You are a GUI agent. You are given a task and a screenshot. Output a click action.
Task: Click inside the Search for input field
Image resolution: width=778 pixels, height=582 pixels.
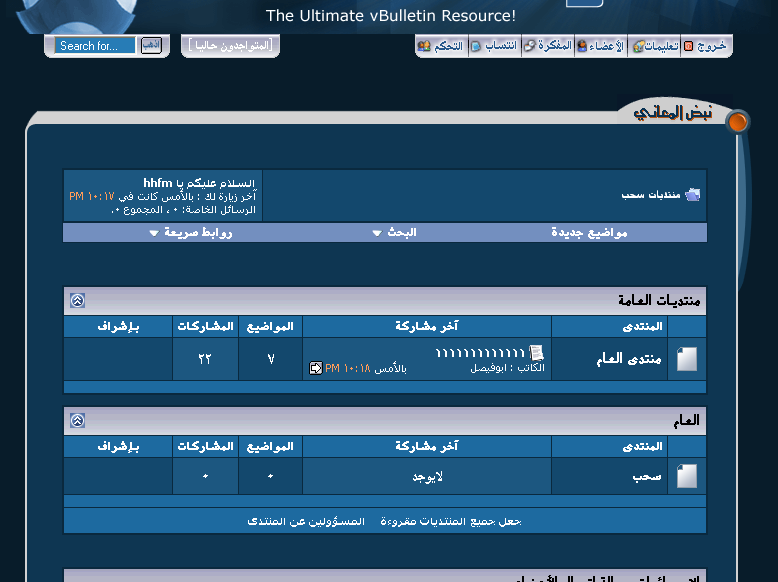pyautogui.click(x=96, y=46)
